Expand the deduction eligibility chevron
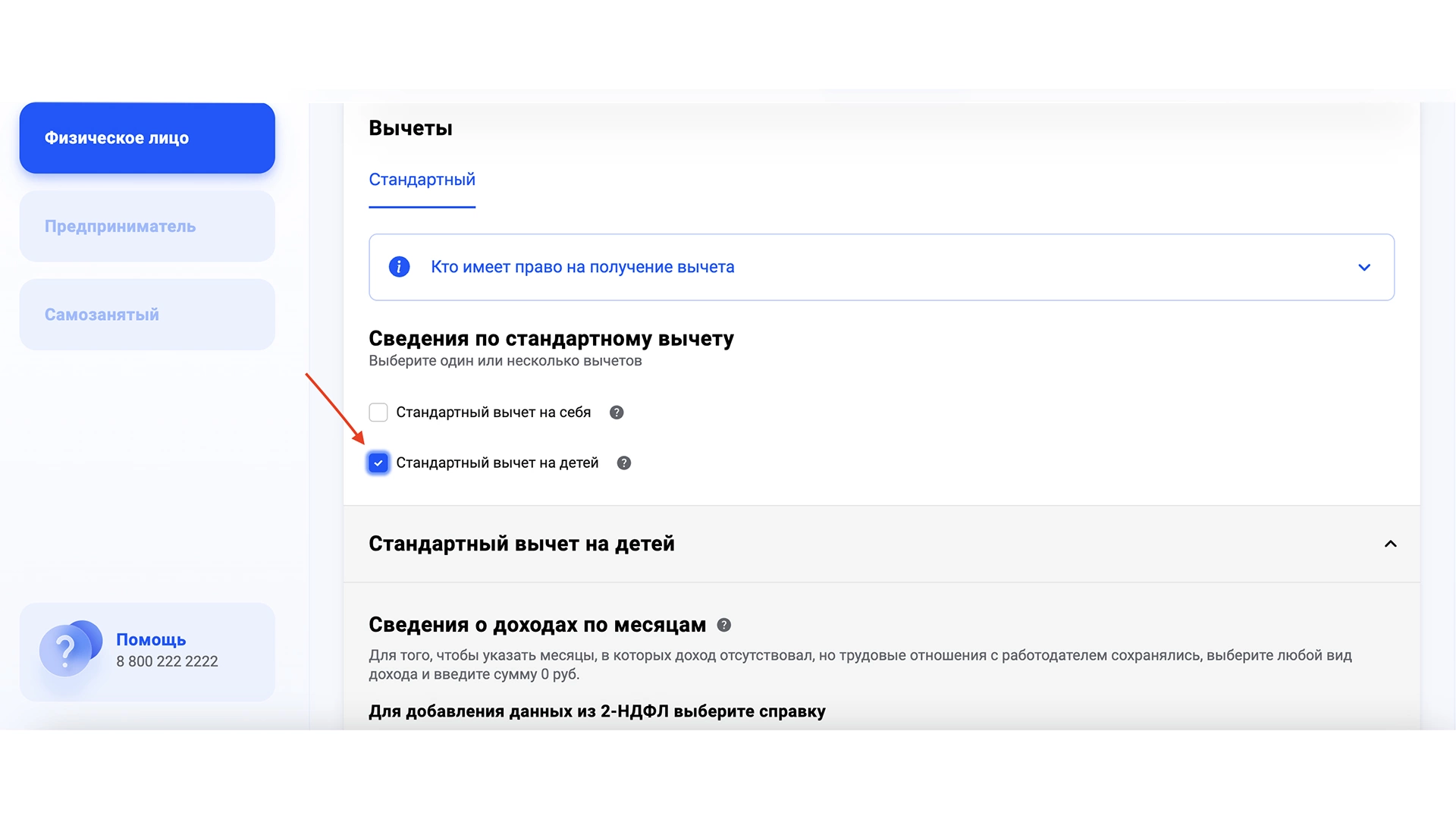The image size is (1456, 819). (x=1364, y=267)
